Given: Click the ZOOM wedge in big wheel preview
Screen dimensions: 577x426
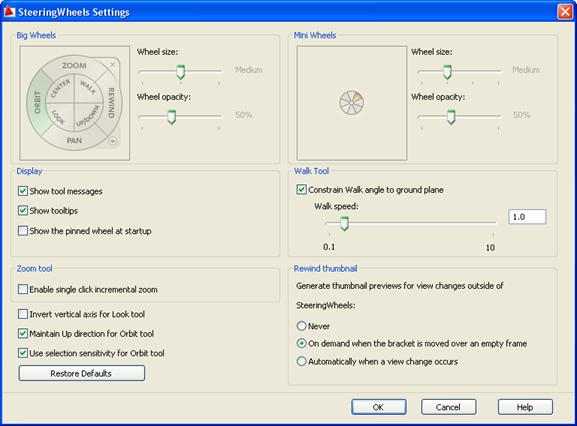Looking at the screenshot, I should (74, 65).
